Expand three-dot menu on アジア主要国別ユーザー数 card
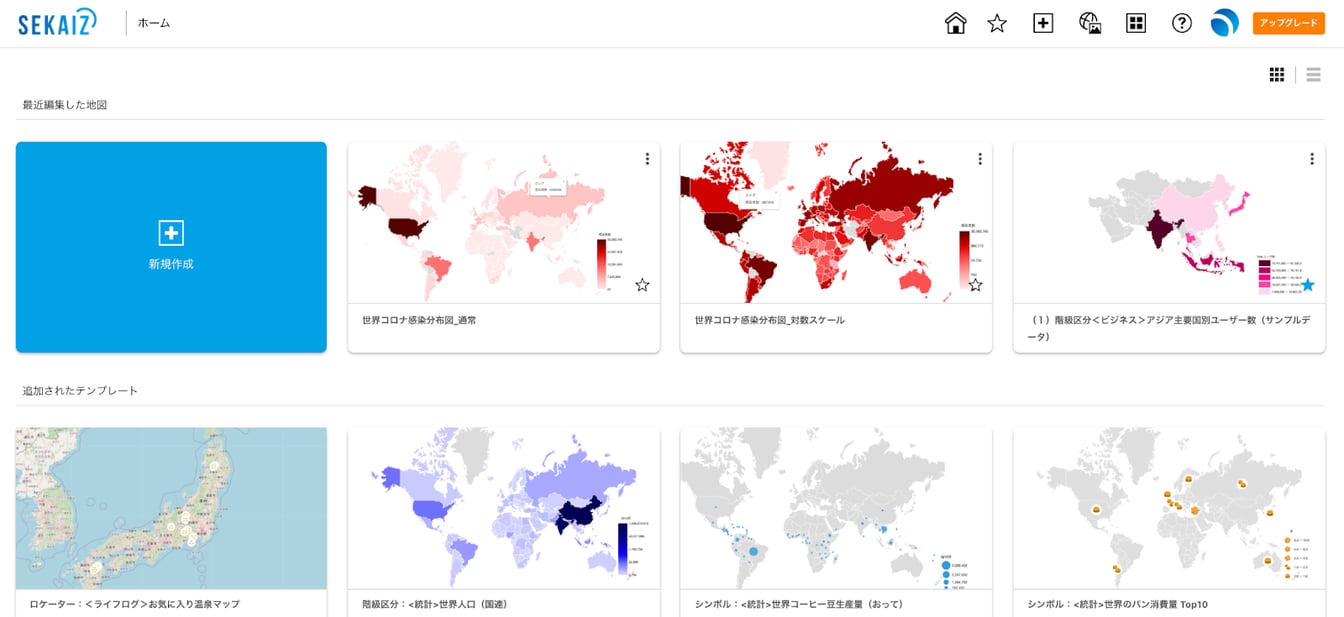The width and height of the screenshot is (1344, 617). [1312, 159]
